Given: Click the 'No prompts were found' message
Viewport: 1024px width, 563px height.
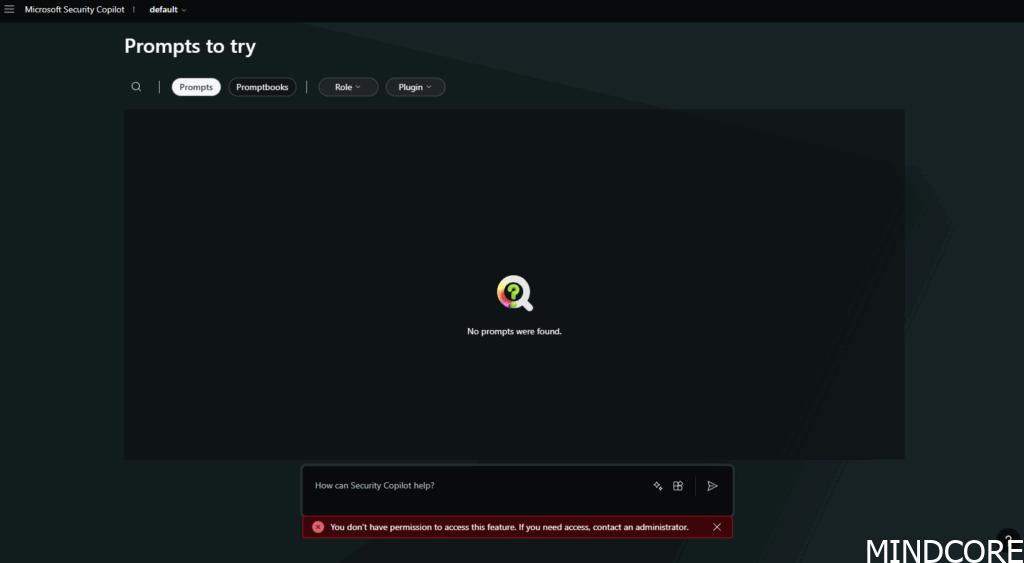Looking at the screenshot, I should (514, 331).
